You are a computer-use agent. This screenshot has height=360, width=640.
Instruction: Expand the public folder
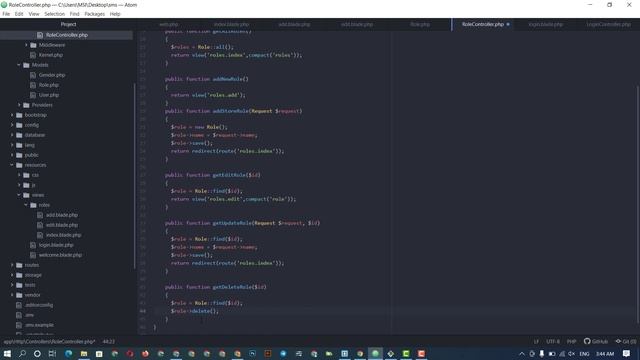coord(12,155)
